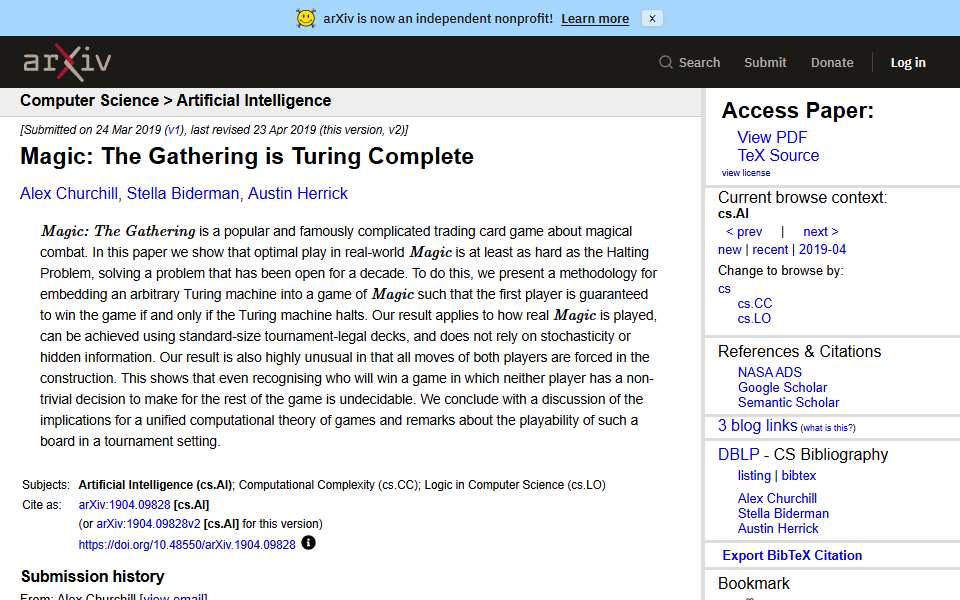This screenshot has height=600, width=960.
Task: Click the search magnifier icon
Action: 666,62
